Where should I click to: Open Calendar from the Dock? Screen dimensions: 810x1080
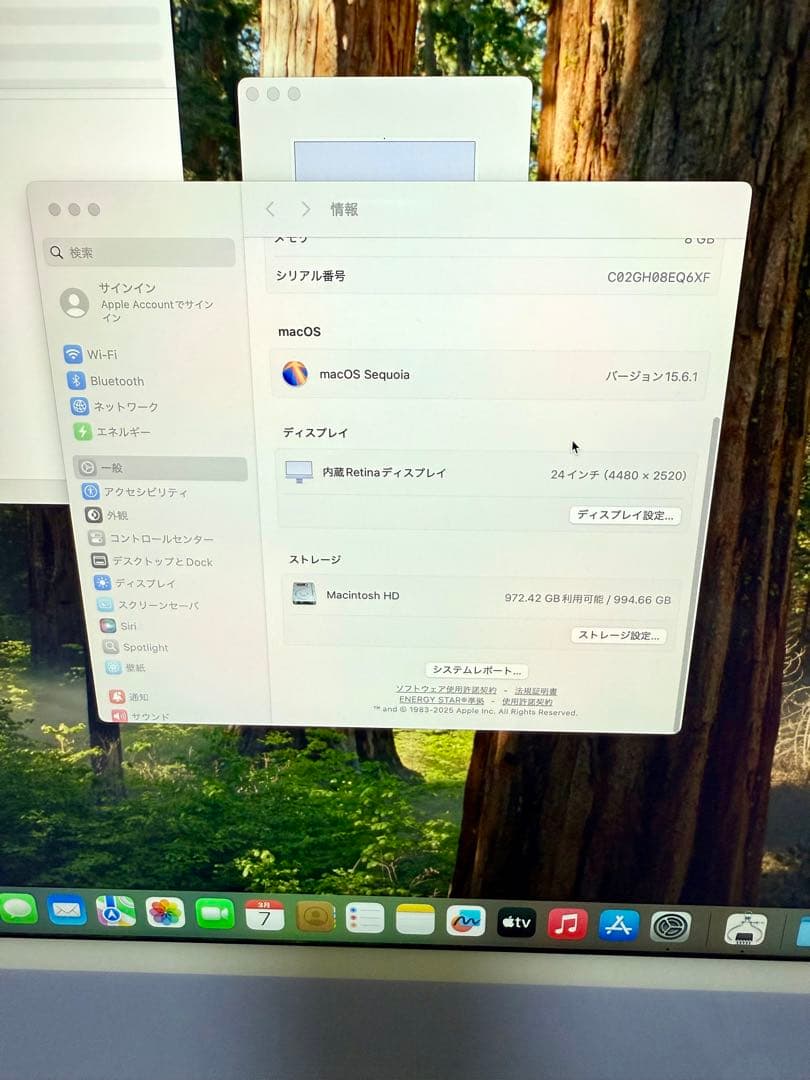pos(265,915)
